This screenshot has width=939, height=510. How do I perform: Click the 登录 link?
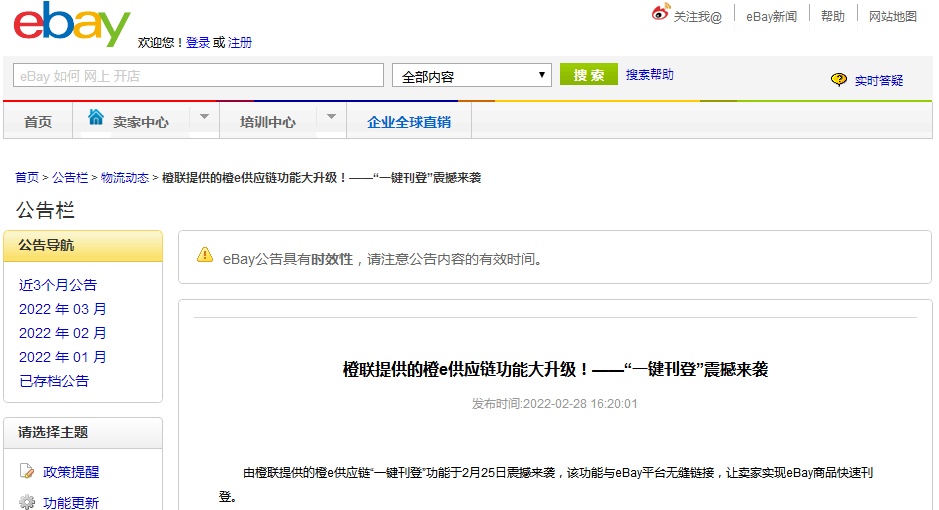[x=198, y=42]
